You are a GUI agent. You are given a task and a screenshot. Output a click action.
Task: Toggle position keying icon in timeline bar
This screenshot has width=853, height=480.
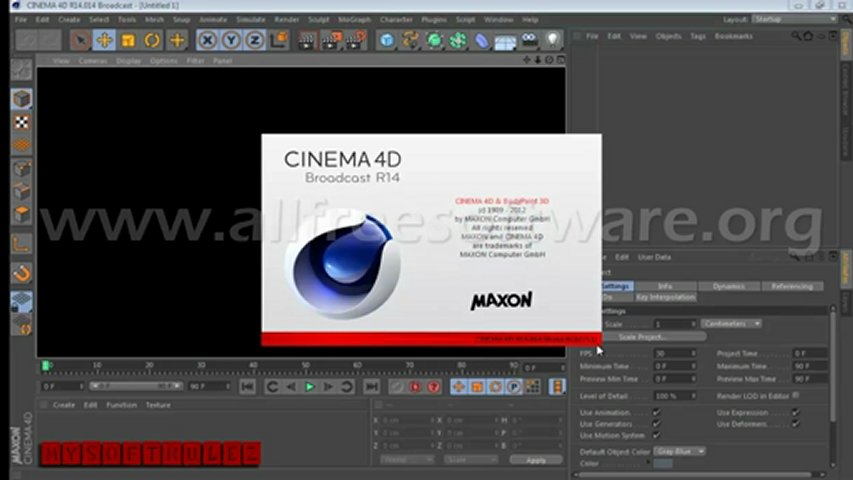click(459, 386)
